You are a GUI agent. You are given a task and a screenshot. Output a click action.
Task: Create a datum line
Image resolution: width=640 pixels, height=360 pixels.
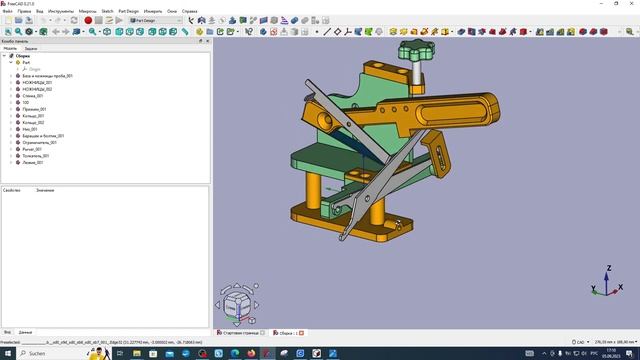(327, 32)
